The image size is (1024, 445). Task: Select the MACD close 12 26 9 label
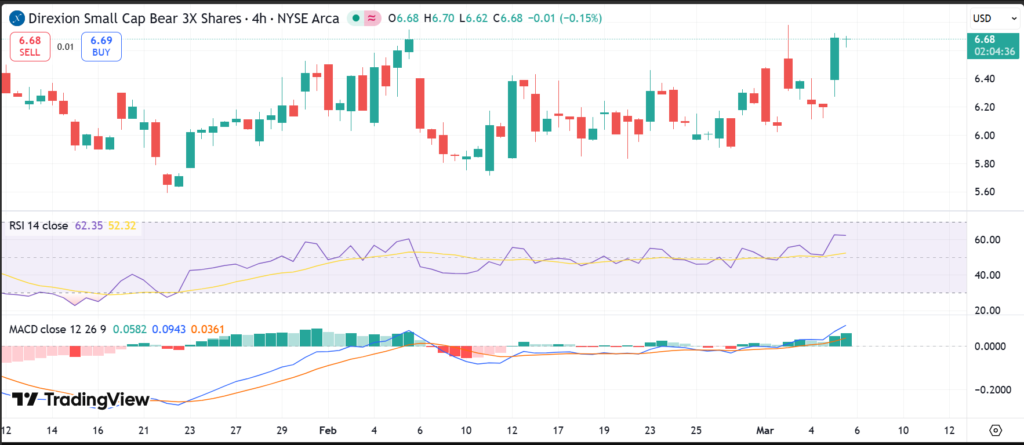[x=56, y=327]
